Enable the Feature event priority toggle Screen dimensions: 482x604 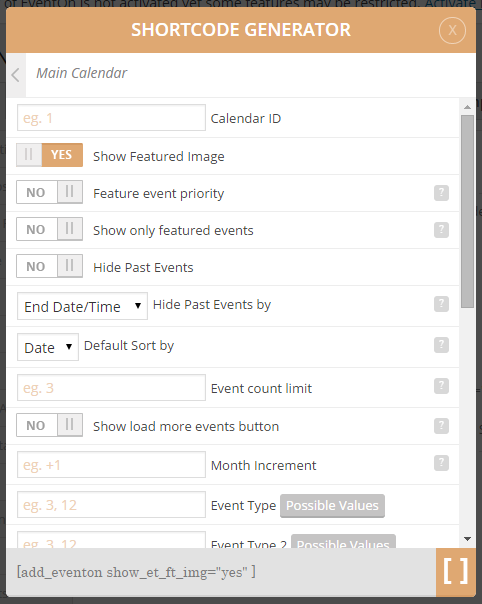(49, 192)
